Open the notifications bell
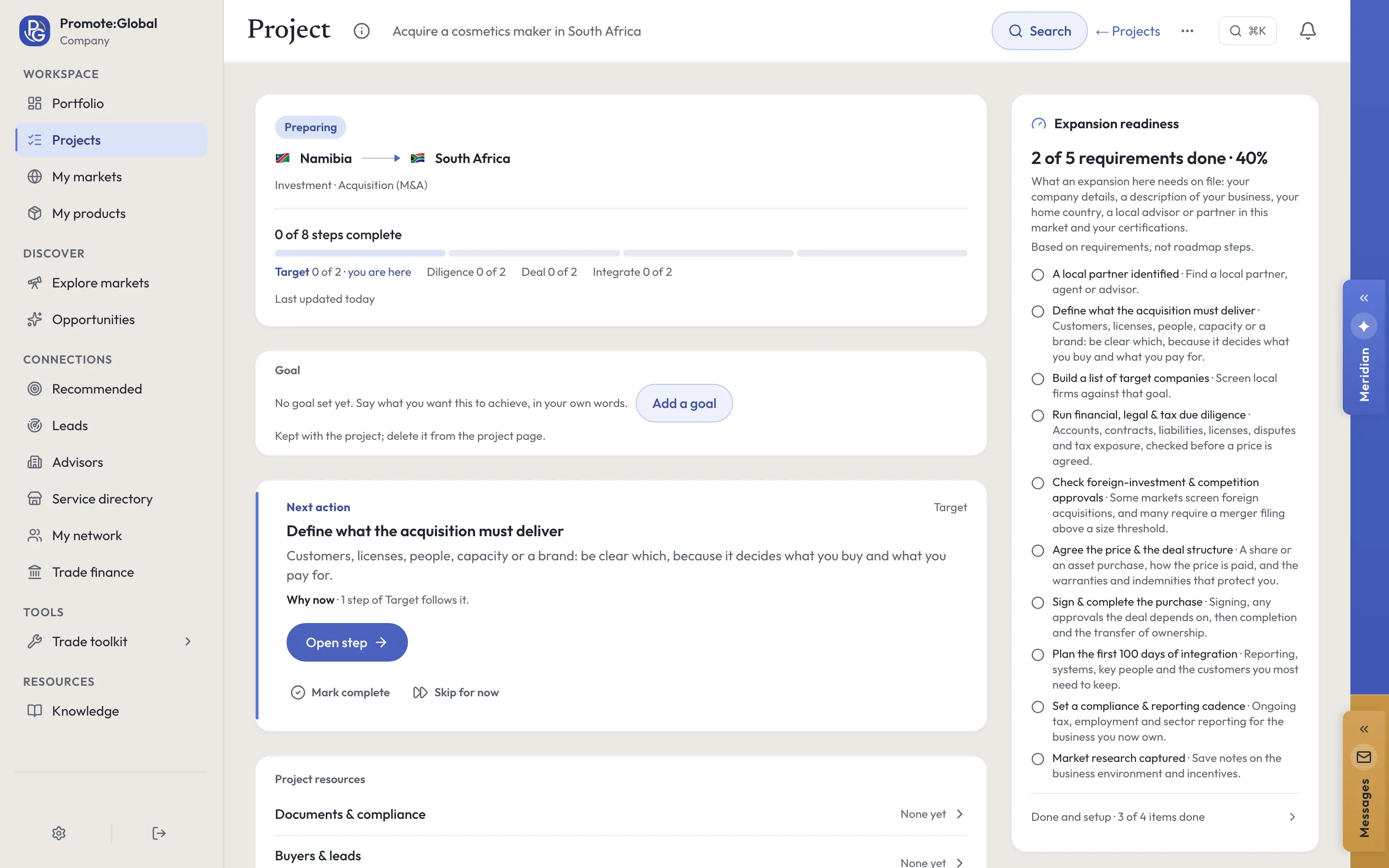Image resolution: width=1389 pixels, height=868 pixels. tap(1307, 31)
